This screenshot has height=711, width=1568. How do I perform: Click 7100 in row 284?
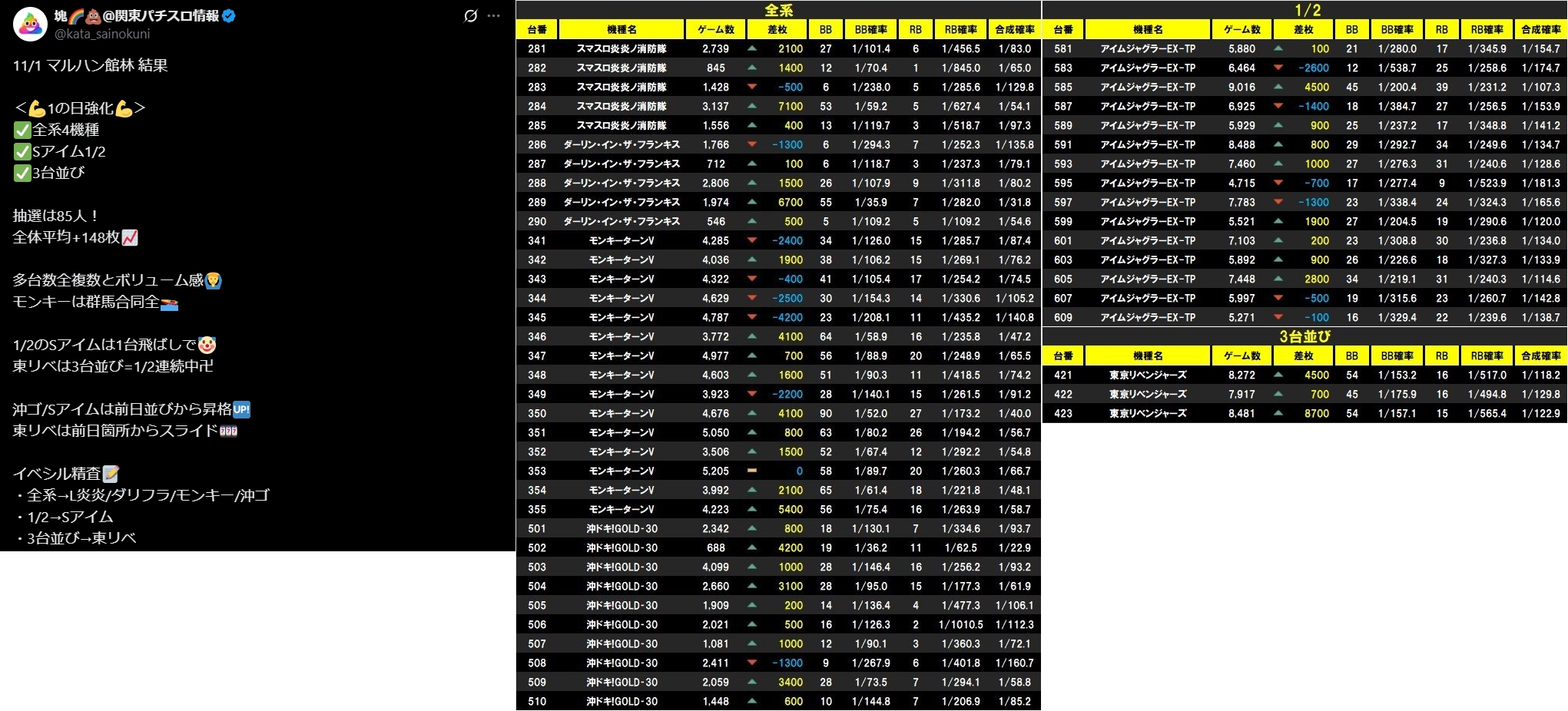(x=791, y=106)
